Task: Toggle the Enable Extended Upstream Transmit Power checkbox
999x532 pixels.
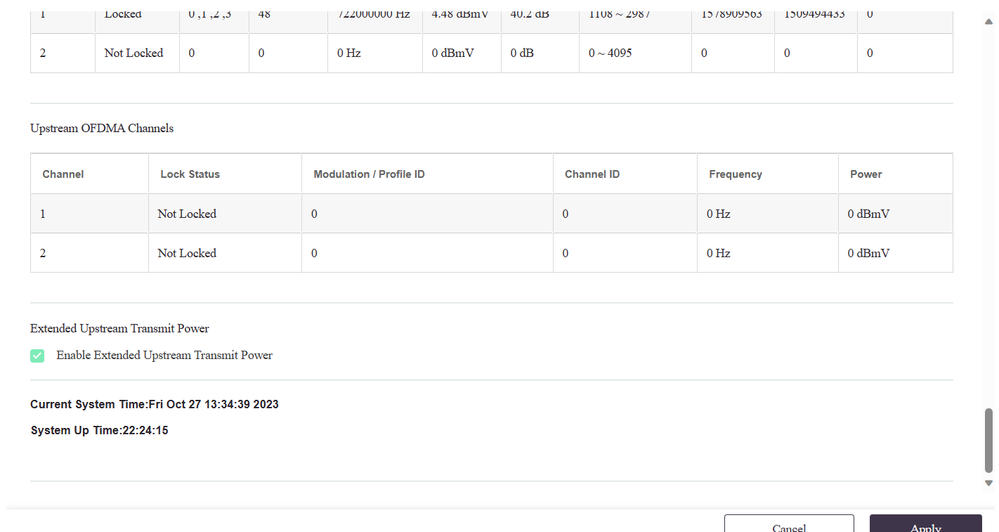Action: pos(37,355)
